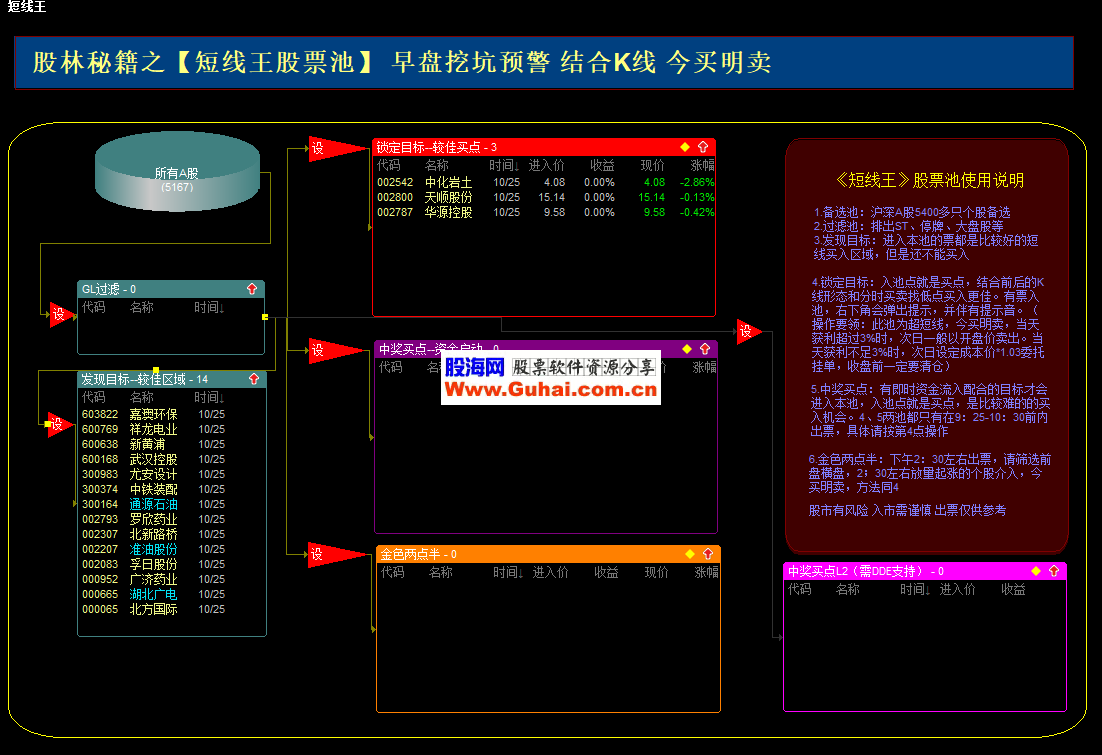Open the 设 flag beside 锁定目标 panel
The width and height of the screenshot is (1102, 755).
[320, 149]
